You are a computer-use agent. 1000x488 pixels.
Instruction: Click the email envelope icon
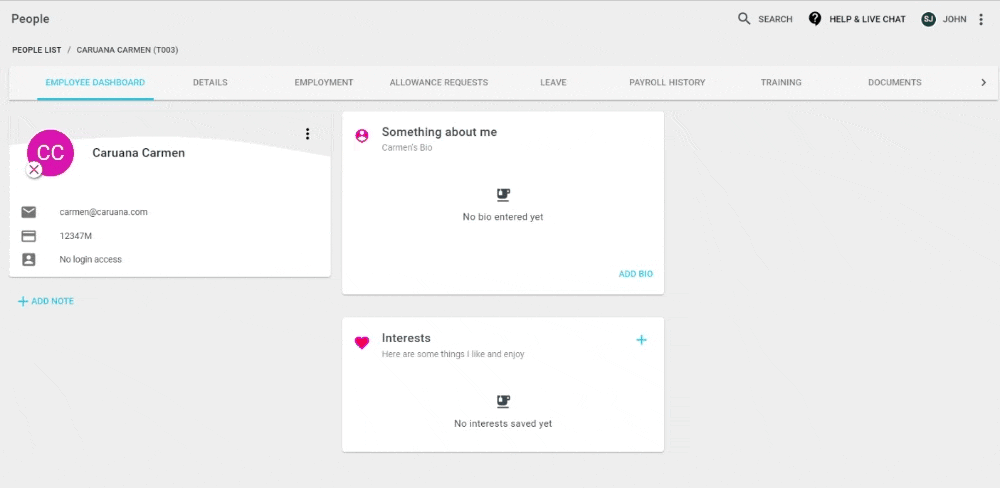coord(29,212)
